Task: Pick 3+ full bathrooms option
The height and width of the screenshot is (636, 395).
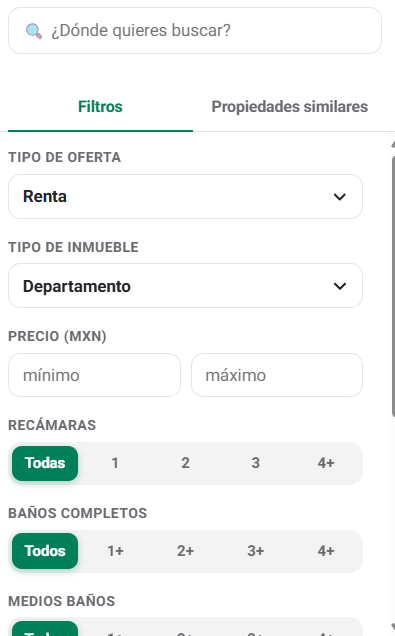Action: [x=255, y=551]
